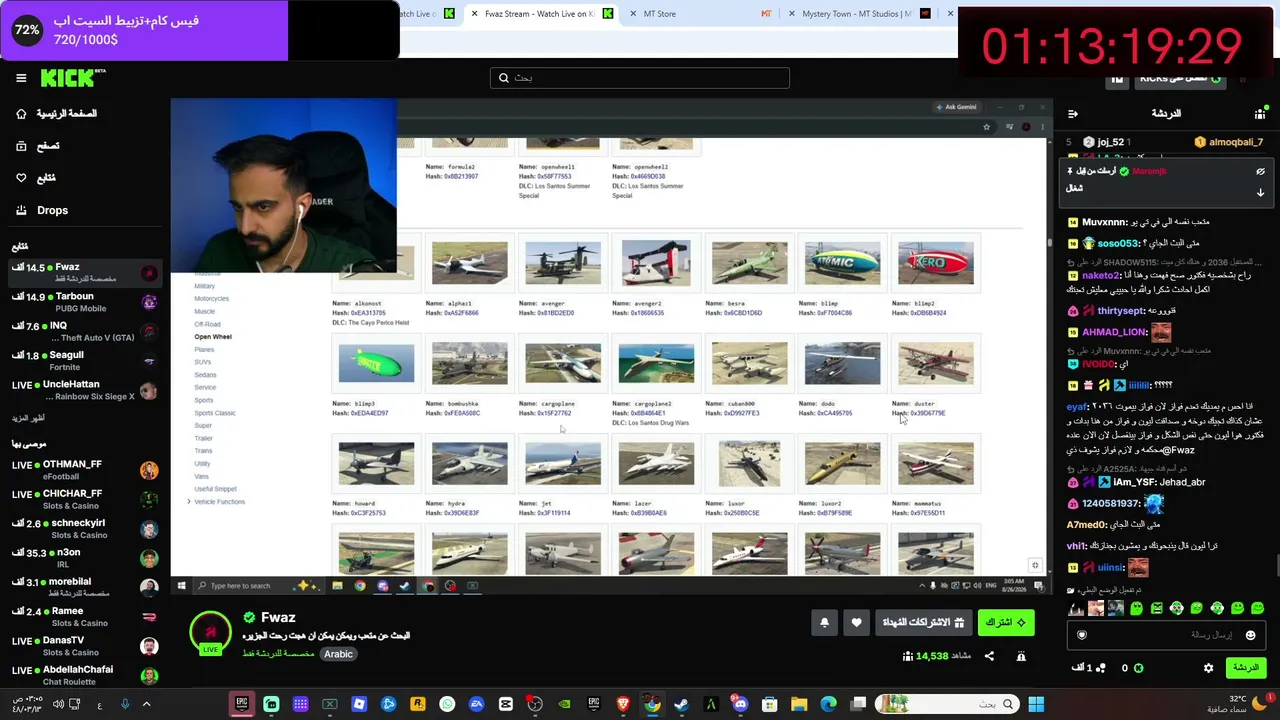The height and width of the screenshot is (720, 1280).
Task: Open Microsoft Edge from the taskbar
Action: pyautogui.click(x=828, y=704)
